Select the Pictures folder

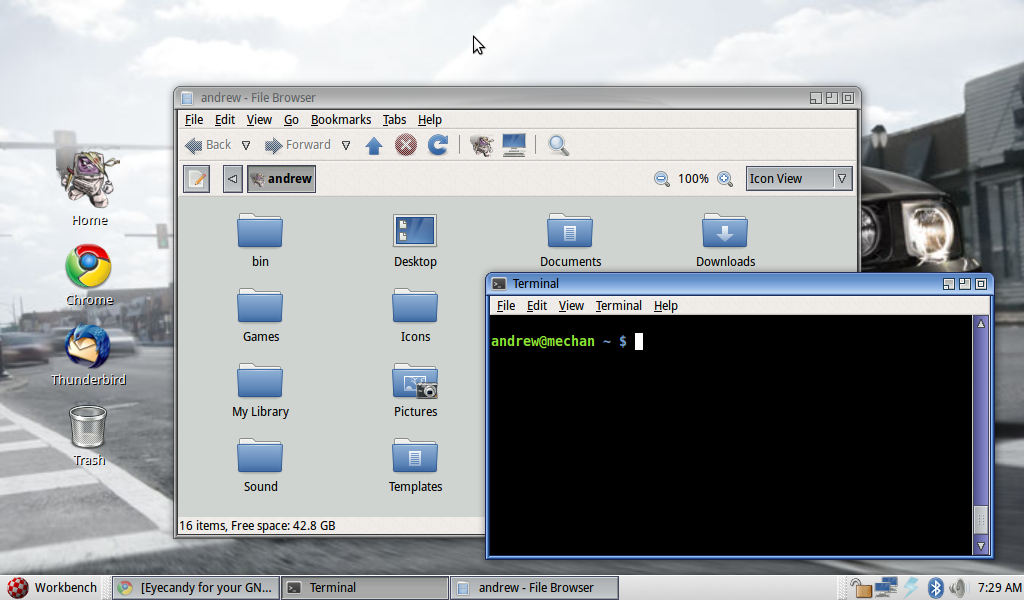415,390
